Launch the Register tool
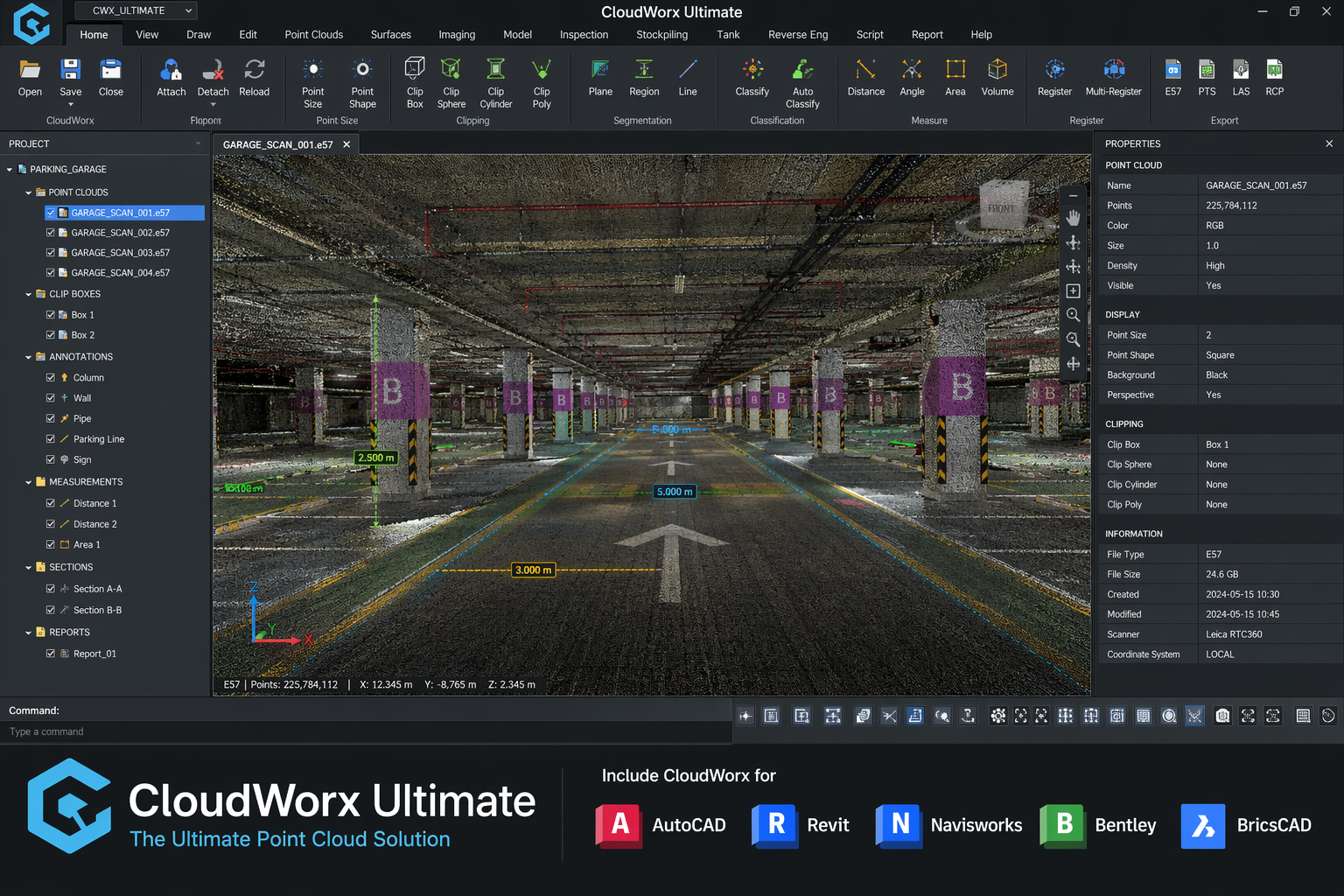This screenshot has width=1344, height=896. (x=1054, y=78)
